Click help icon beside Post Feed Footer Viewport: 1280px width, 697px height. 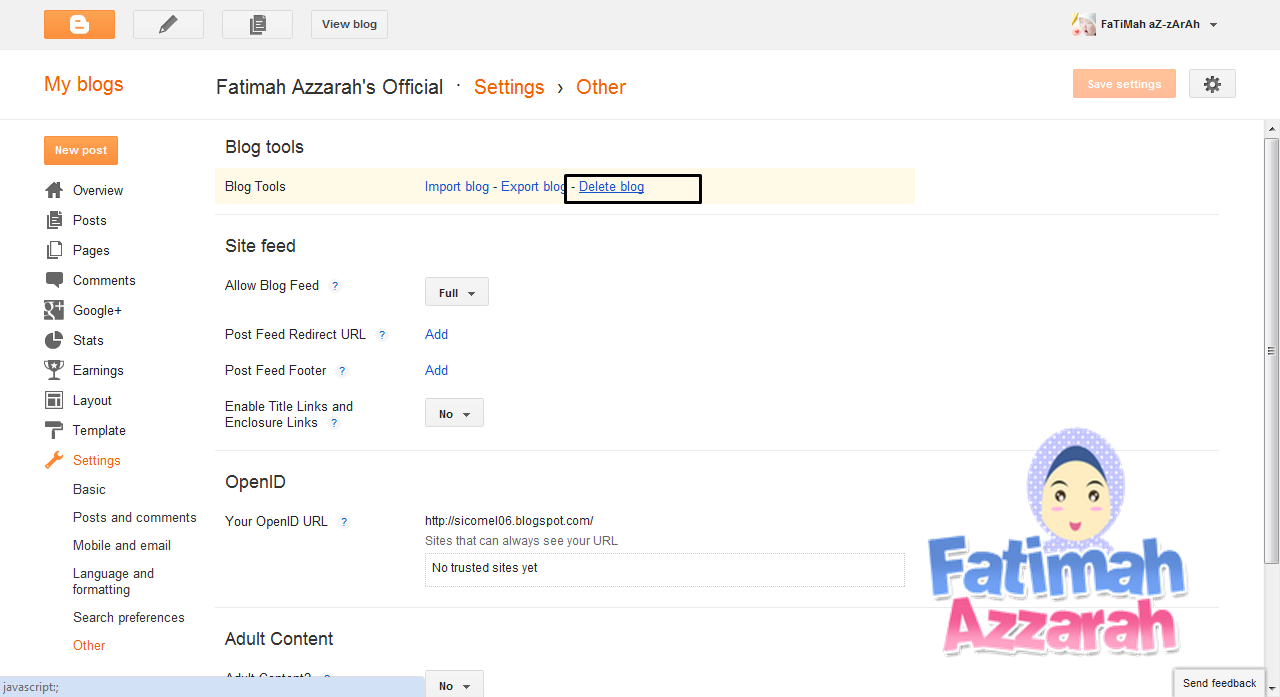click(x=342, y=371)
